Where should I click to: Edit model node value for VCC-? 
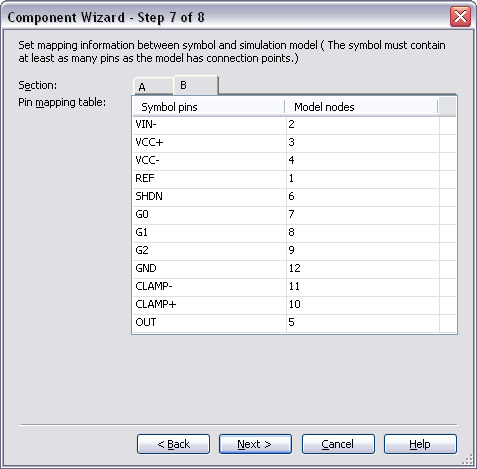pyautogui.click(x=363, y=160)
